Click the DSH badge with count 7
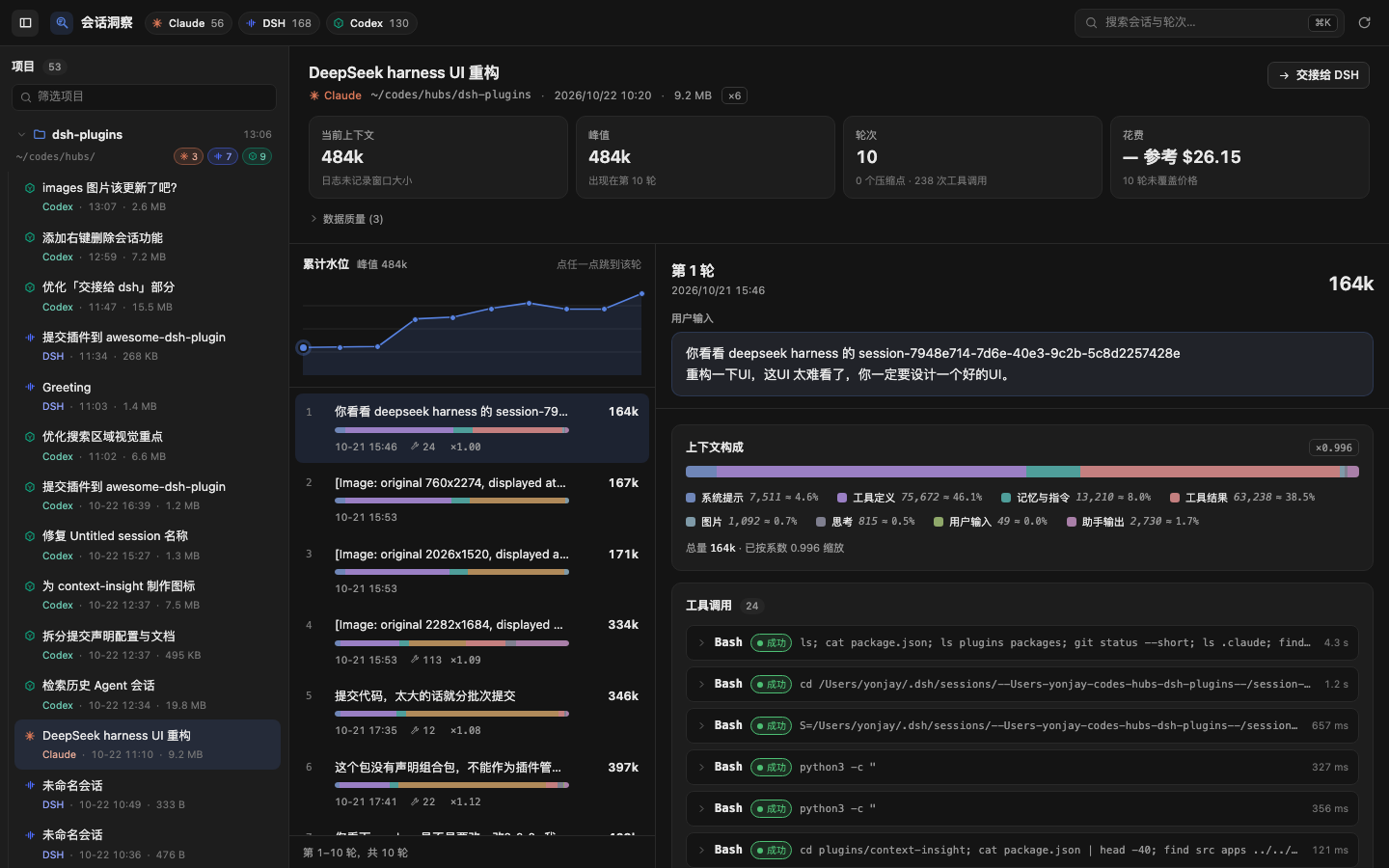This screenshot has width=1389, height=868. (x=223, y=156)
